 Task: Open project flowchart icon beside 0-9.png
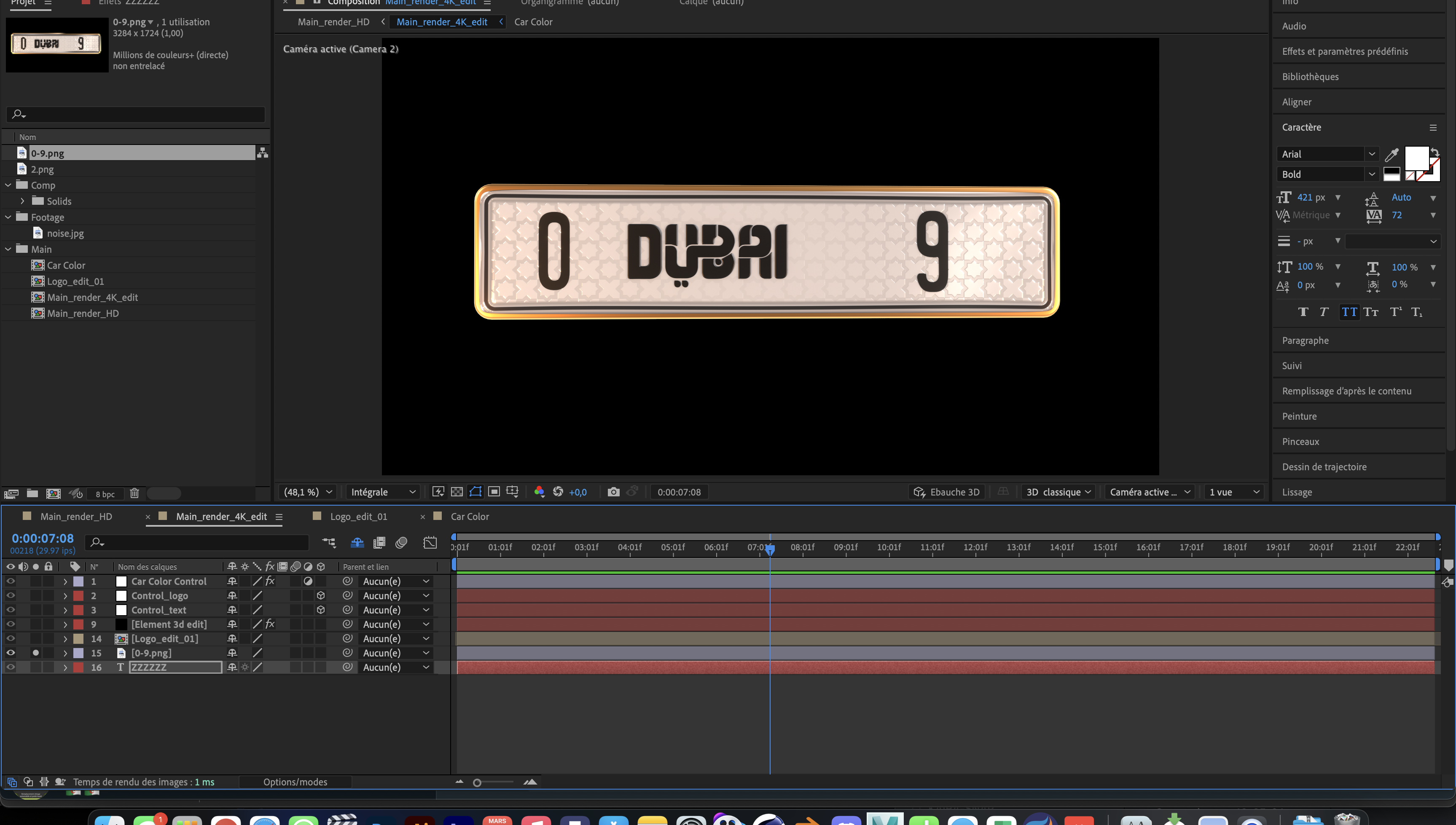tap(262, 153)
